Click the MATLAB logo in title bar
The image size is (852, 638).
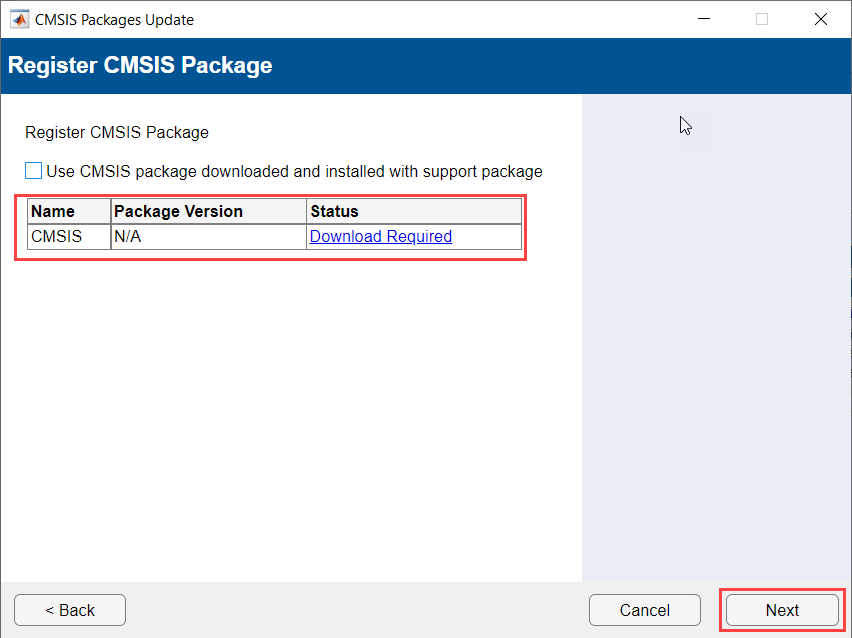coord(19,19)
